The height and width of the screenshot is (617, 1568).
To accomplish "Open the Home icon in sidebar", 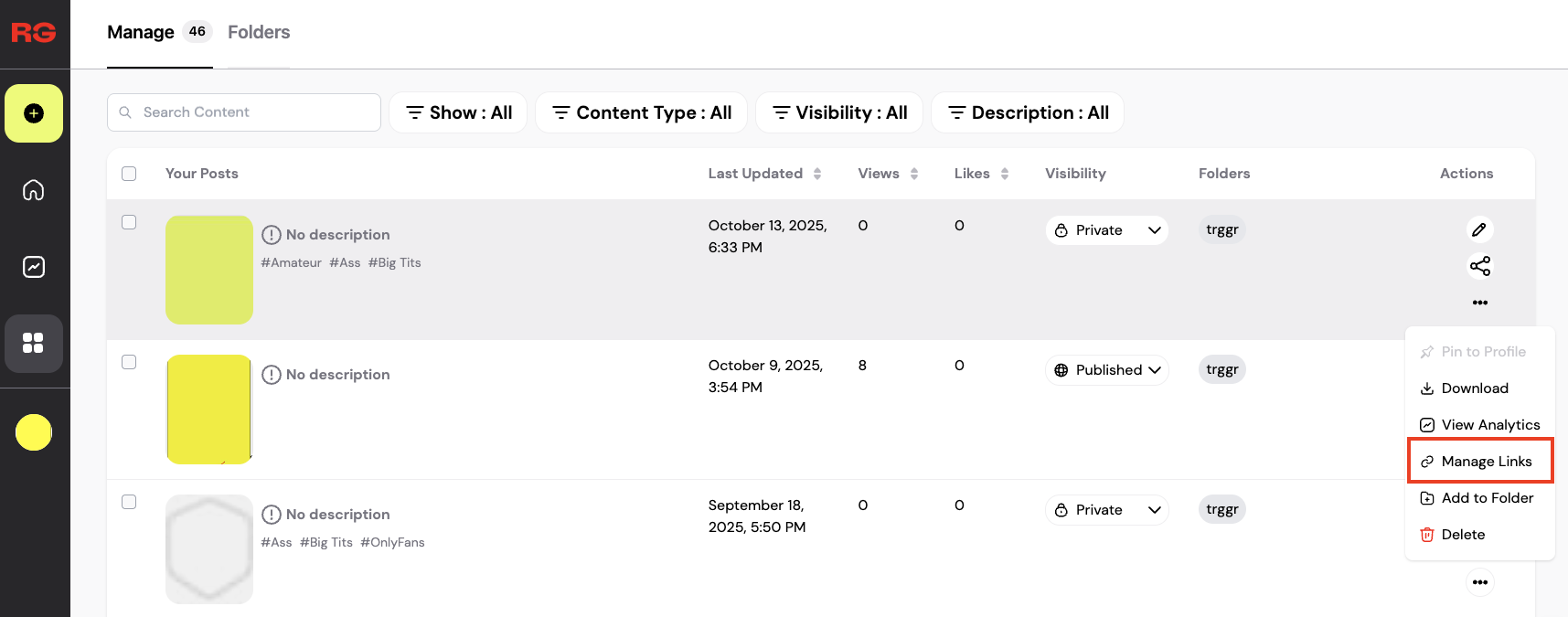I will coord(34,190).
